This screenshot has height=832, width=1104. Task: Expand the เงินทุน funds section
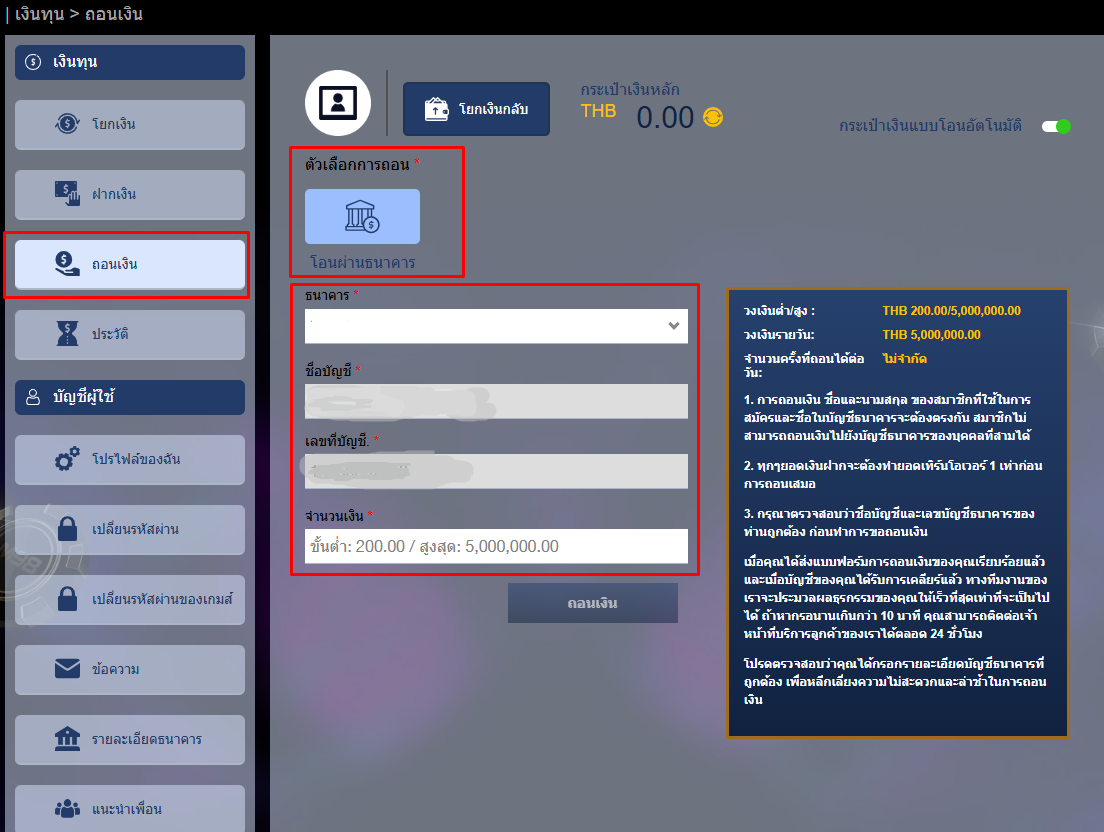click(x=129, y=62)
